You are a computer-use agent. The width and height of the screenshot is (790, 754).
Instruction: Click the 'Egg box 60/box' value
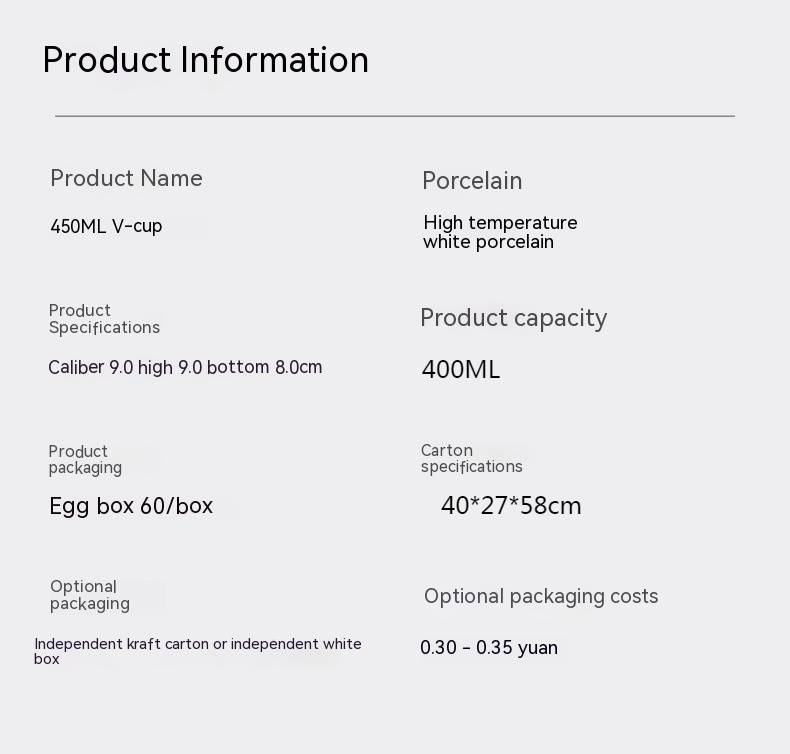(x=131, y=506)
